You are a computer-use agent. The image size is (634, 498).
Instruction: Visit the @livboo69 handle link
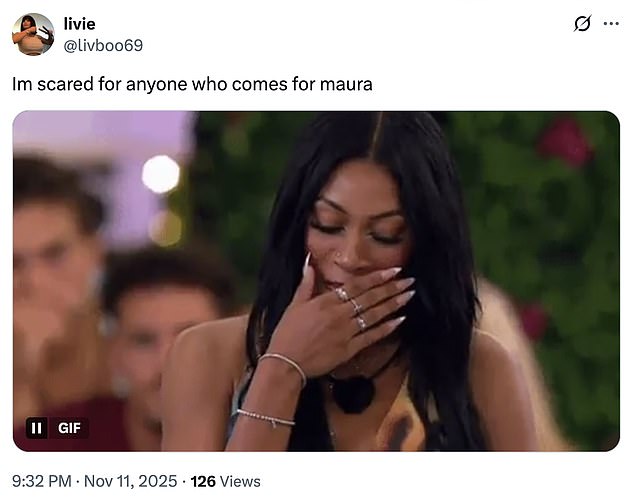103,45
